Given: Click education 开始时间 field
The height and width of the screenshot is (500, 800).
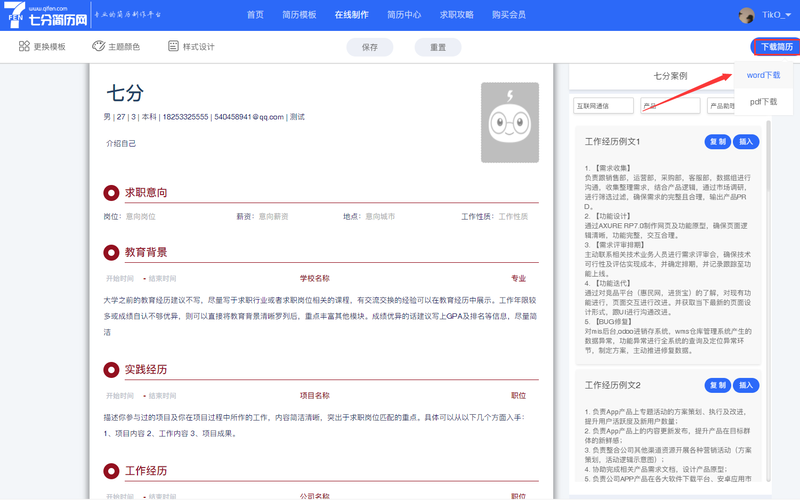Looking at the screenshot, I should coord(120,279).
